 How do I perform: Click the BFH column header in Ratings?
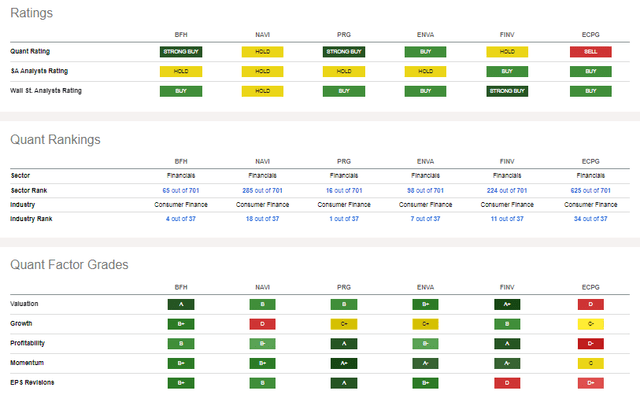(x=181, y=35)
